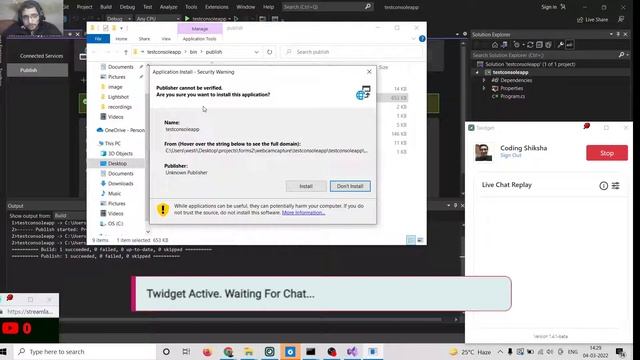Click Collapse All icon in Solution Explorer
The width and height of the screenshot is (640, 360).
pyautogui.click(x=539, y=45)
